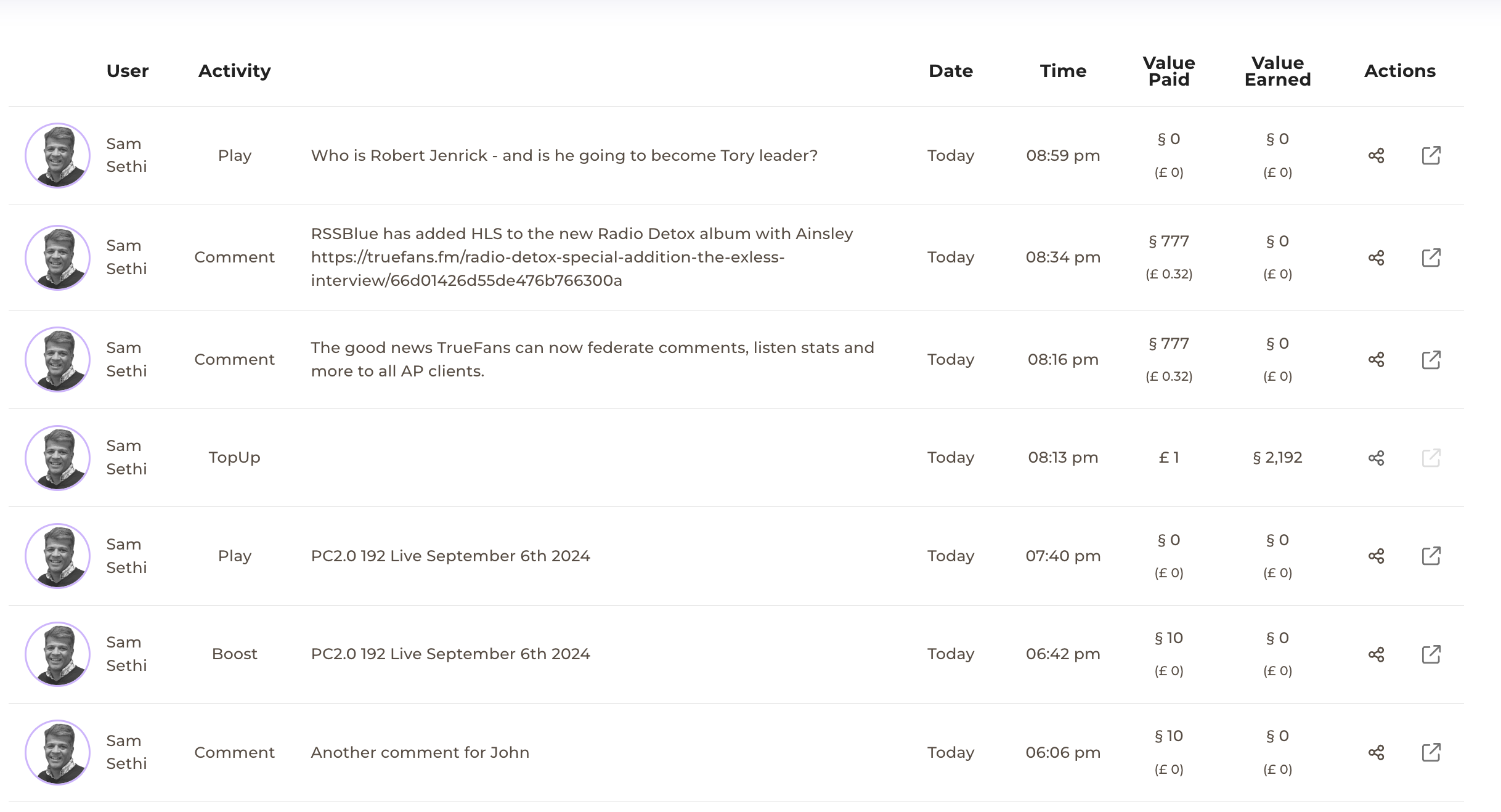Viewport: 1501px width, 812px height.
Task: Share the PC2.0 192 Play row at 07:40 pm
Action: [1376, 556]
